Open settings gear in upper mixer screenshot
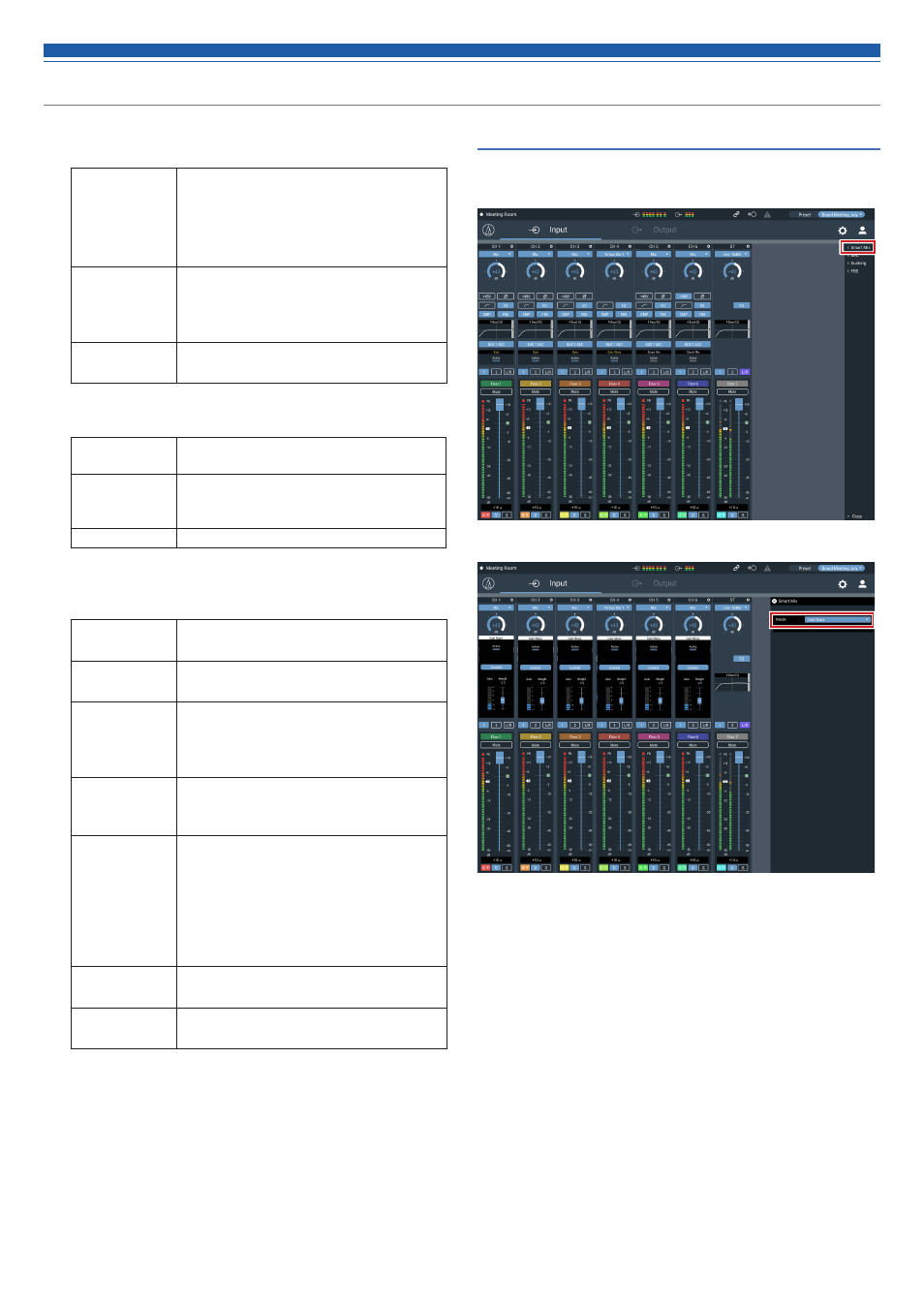 pos(843,231)
